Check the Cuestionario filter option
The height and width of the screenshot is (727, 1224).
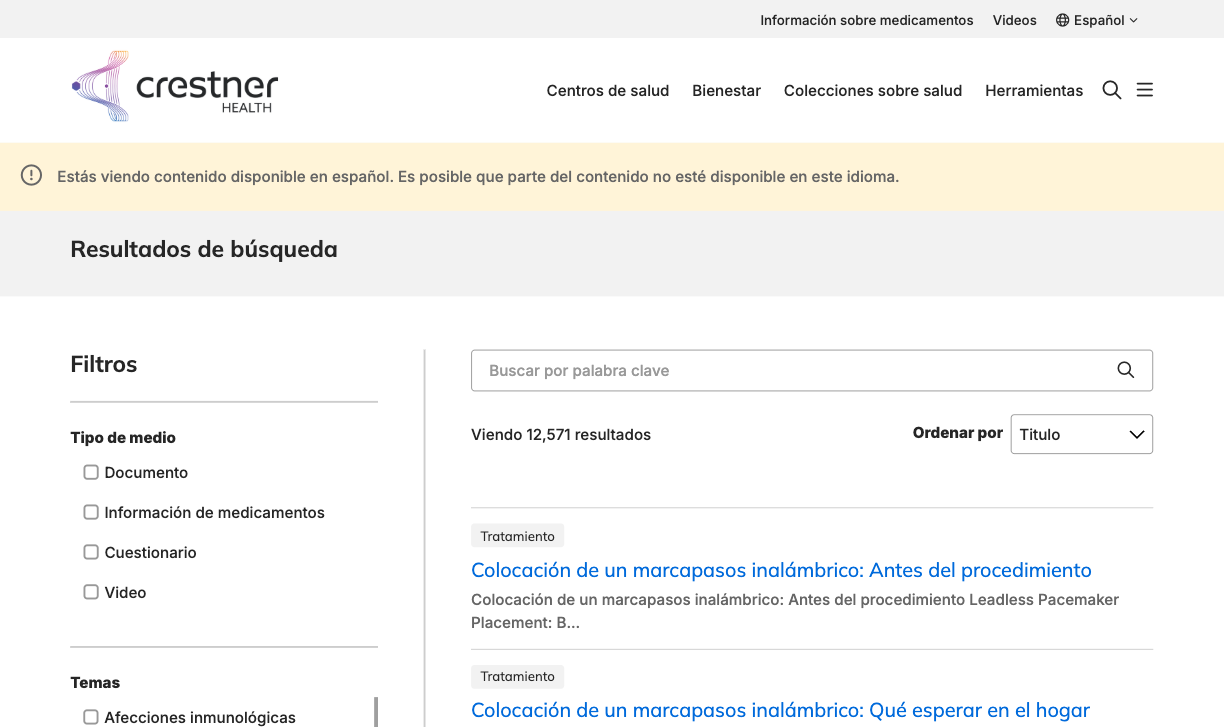pos(91,552)
